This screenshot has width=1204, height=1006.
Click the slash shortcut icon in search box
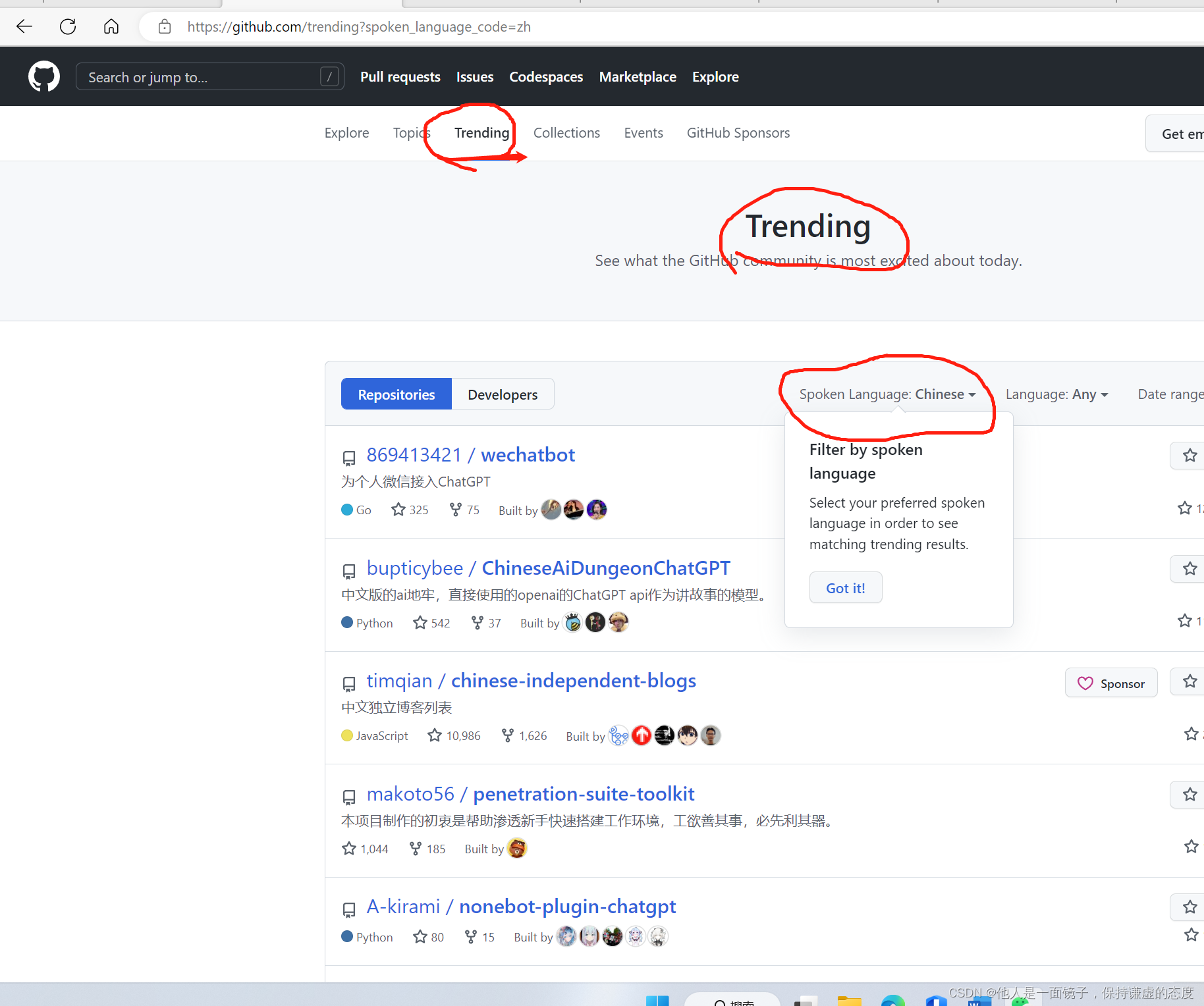[x=329, y=77]
